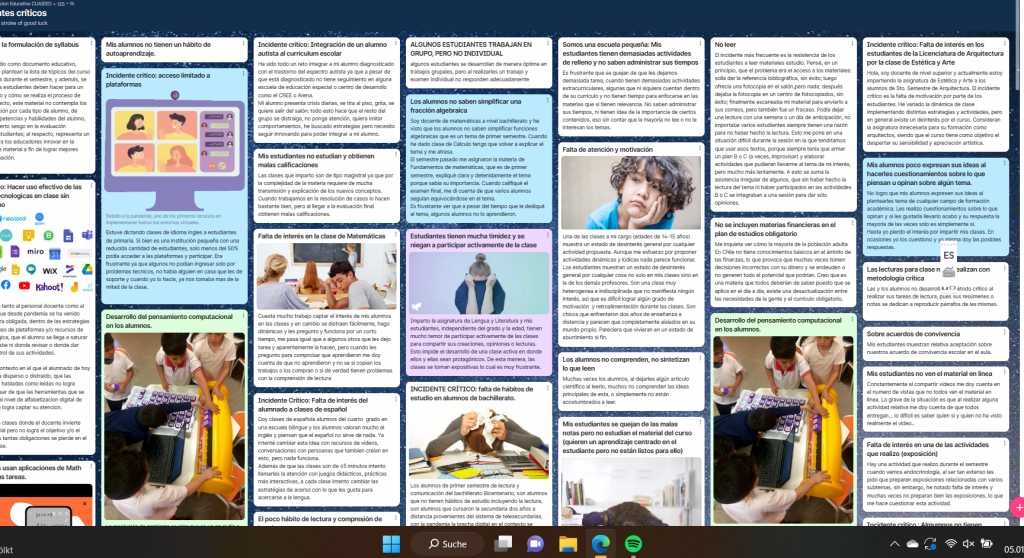
Task: Open Task View in the taskbar
Action: tap(503, 543)
